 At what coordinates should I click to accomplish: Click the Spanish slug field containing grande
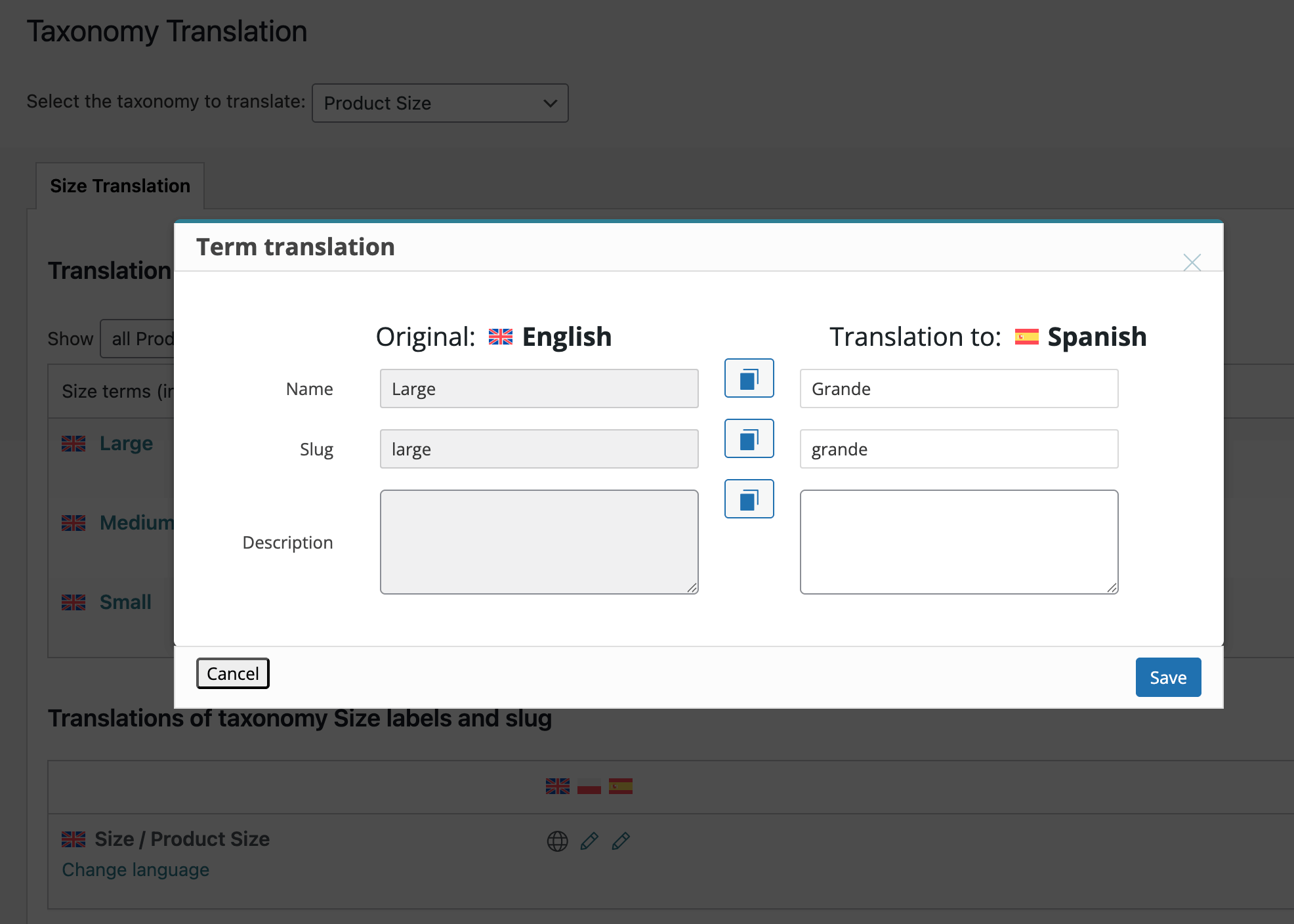click(x=958, y=449)
